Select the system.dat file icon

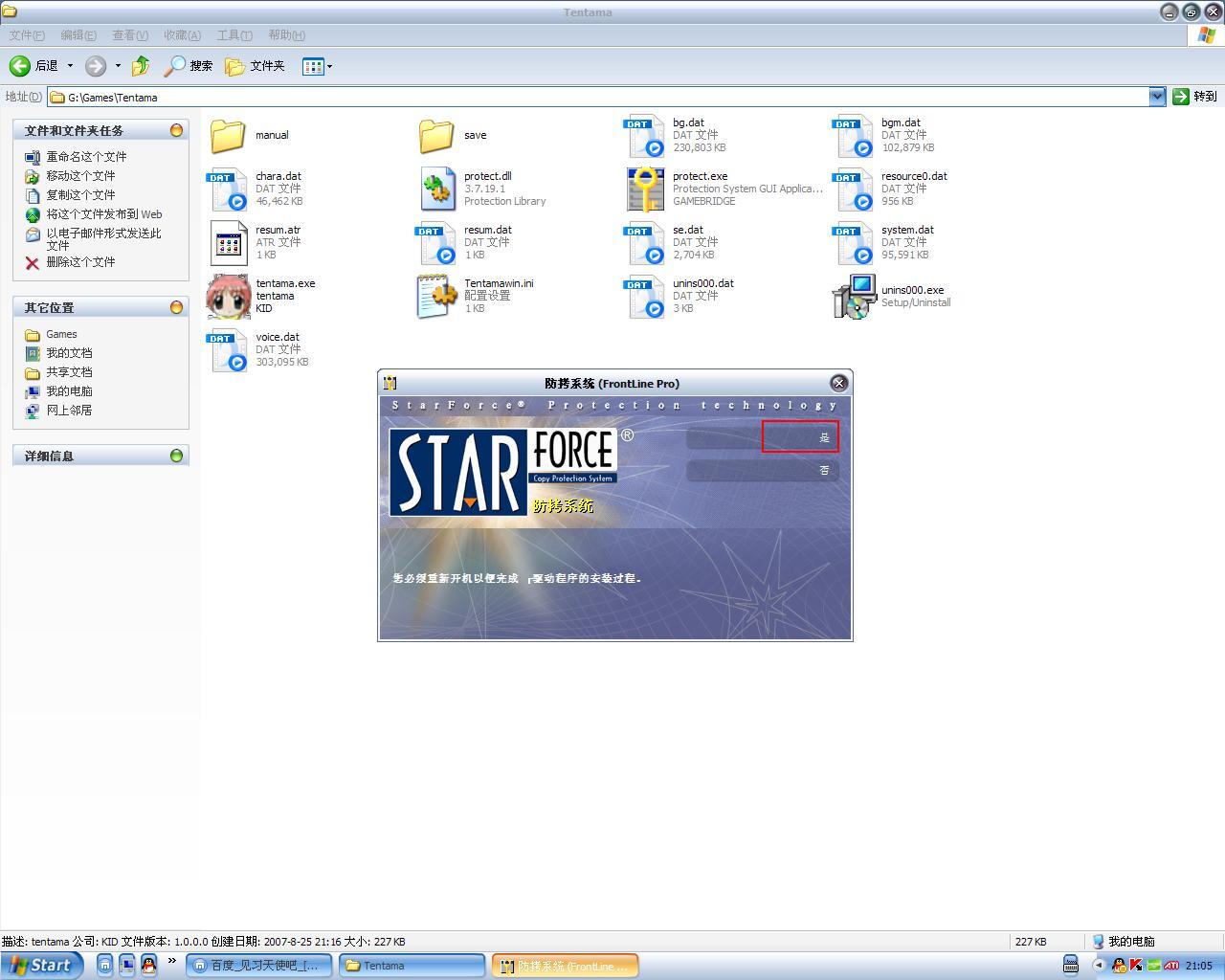[853, 243]
